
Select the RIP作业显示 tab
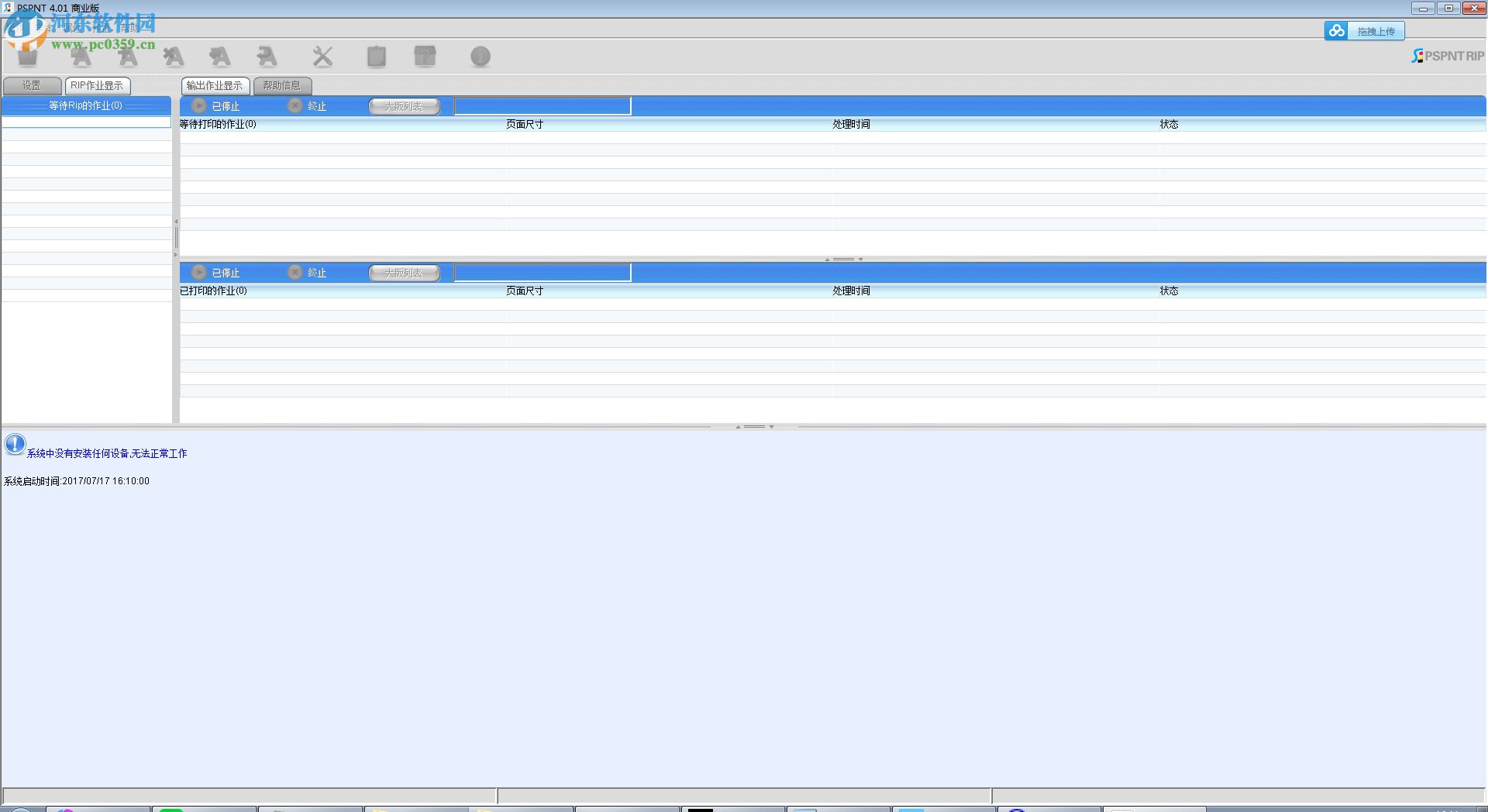[x=97, y=85]
